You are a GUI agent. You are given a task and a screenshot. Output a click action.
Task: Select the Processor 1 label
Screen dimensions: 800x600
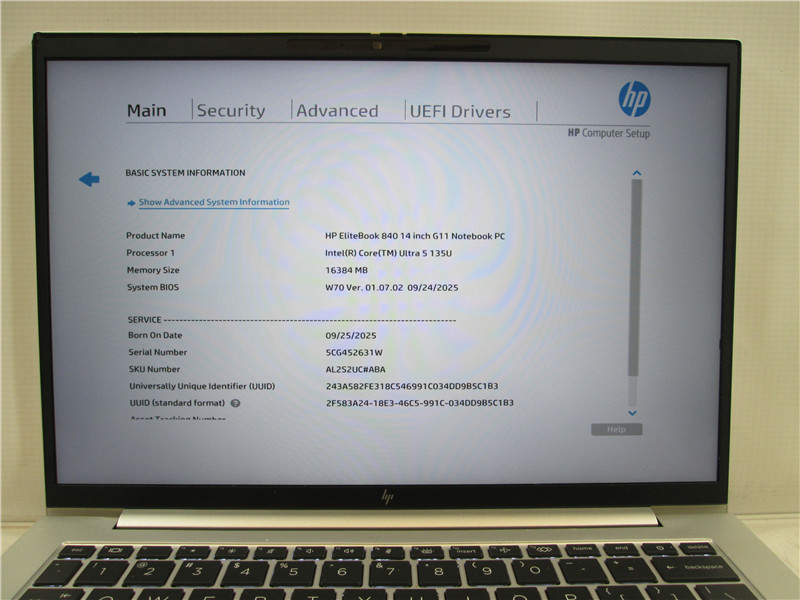coord(151,253)
